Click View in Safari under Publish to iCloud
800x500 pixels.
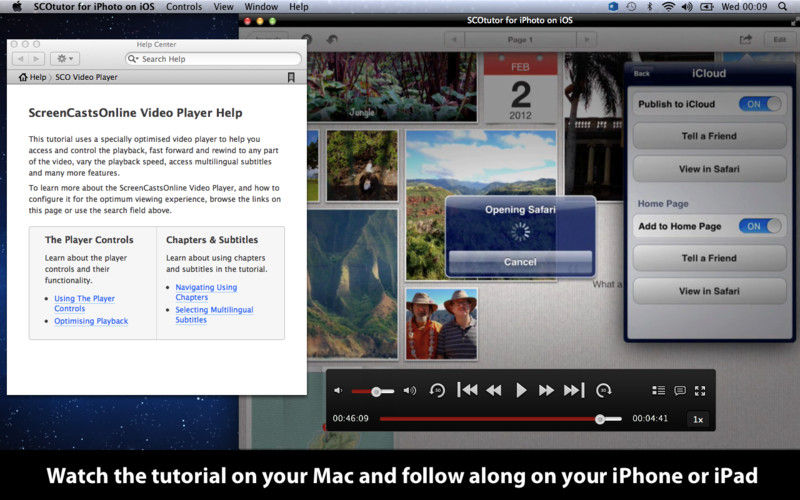[709, 169]
